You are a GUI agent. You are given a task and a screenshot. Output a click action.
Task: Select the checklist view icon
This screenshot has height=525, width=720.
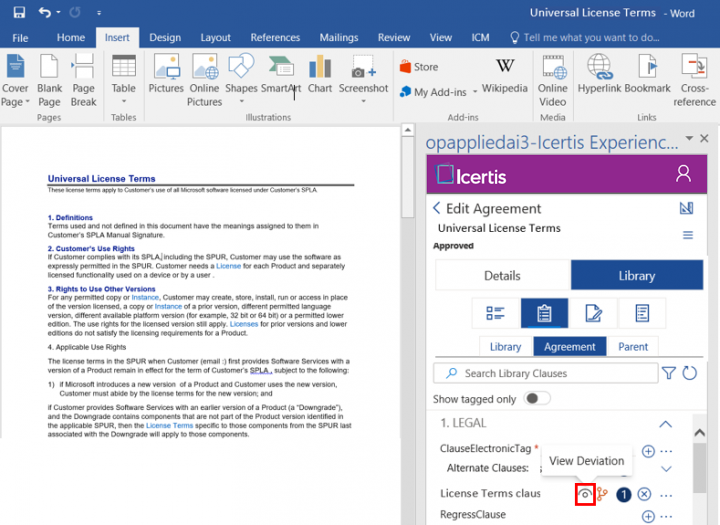pyautogui.click(x=495, y=313)
